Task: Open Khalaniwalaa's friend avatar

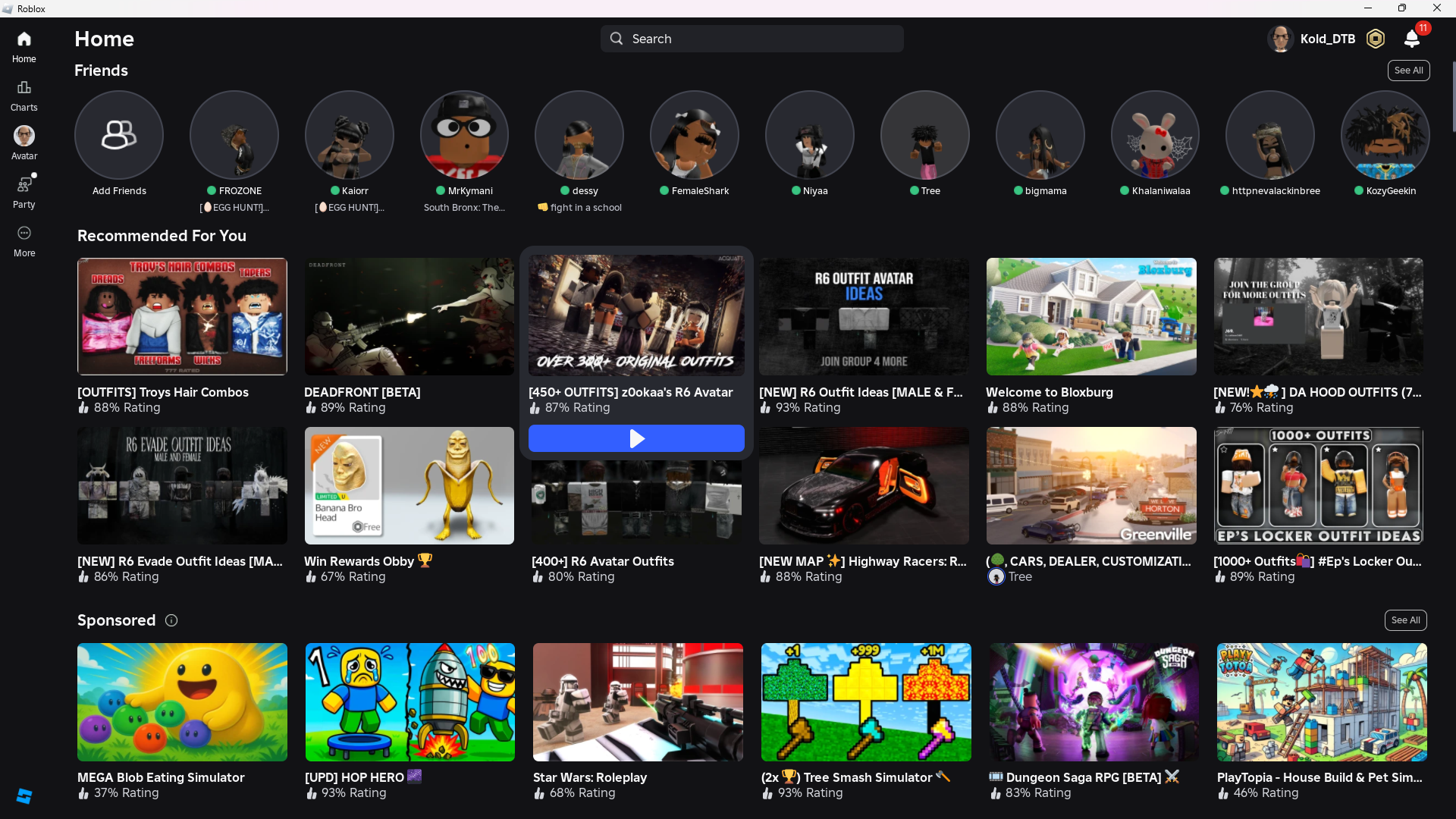Action: coord(1155,135)
